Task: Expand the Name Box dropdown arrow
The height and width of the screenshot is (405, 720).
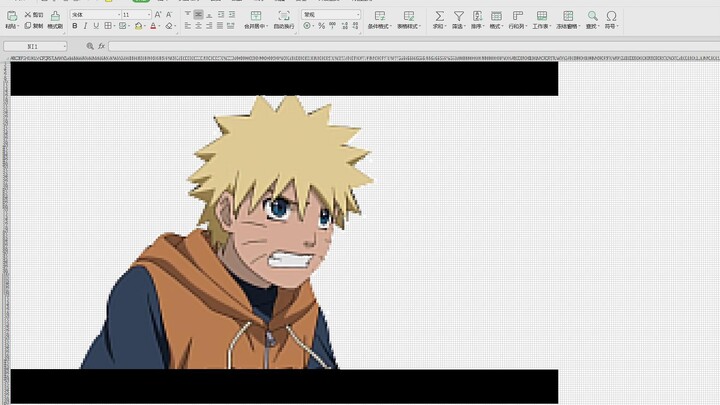Action: click(65, 46)
